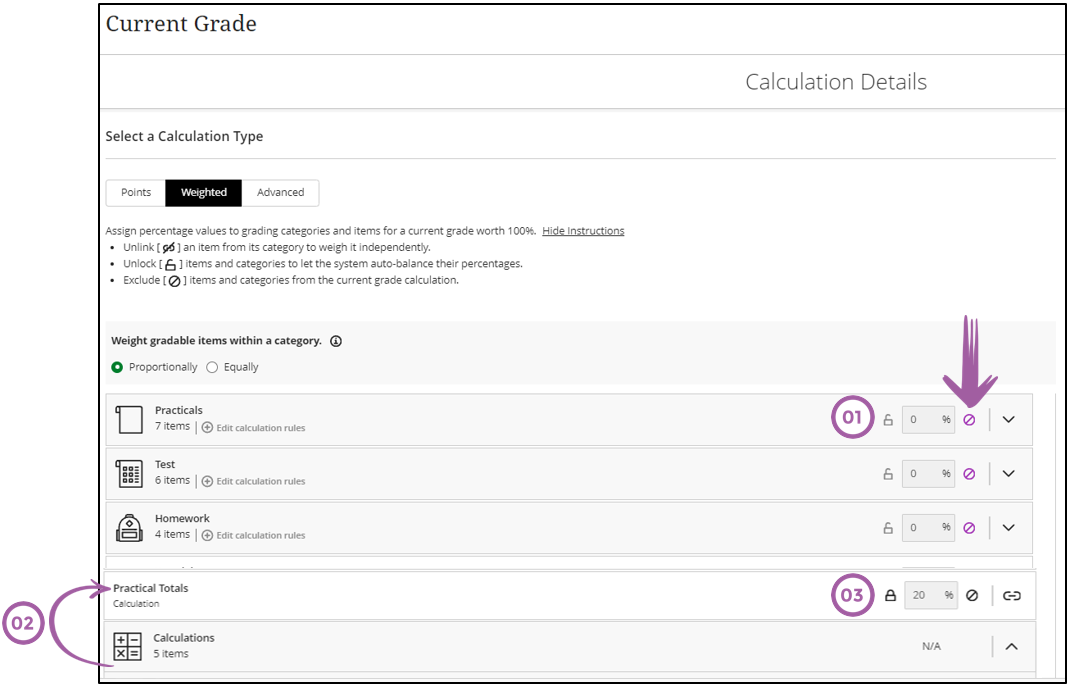The image size is (1070, 687).
Task: Click the Hide Instructions link
Action: click(583, 231)
